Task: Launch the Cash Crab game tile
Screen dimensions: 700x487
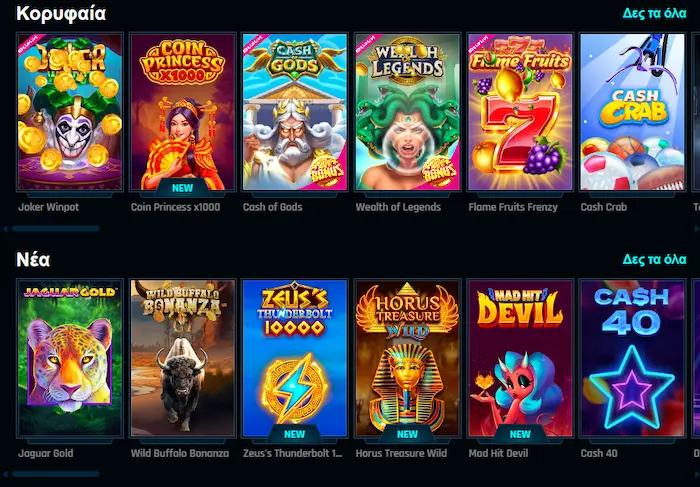Action: 632,112
